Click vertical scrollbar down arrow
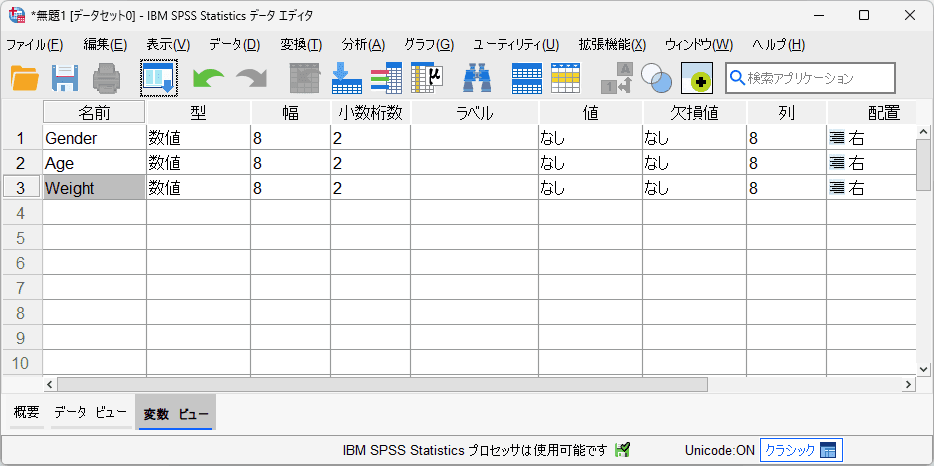The width and height of the screenshot is (934, 466). pos(924,369)
